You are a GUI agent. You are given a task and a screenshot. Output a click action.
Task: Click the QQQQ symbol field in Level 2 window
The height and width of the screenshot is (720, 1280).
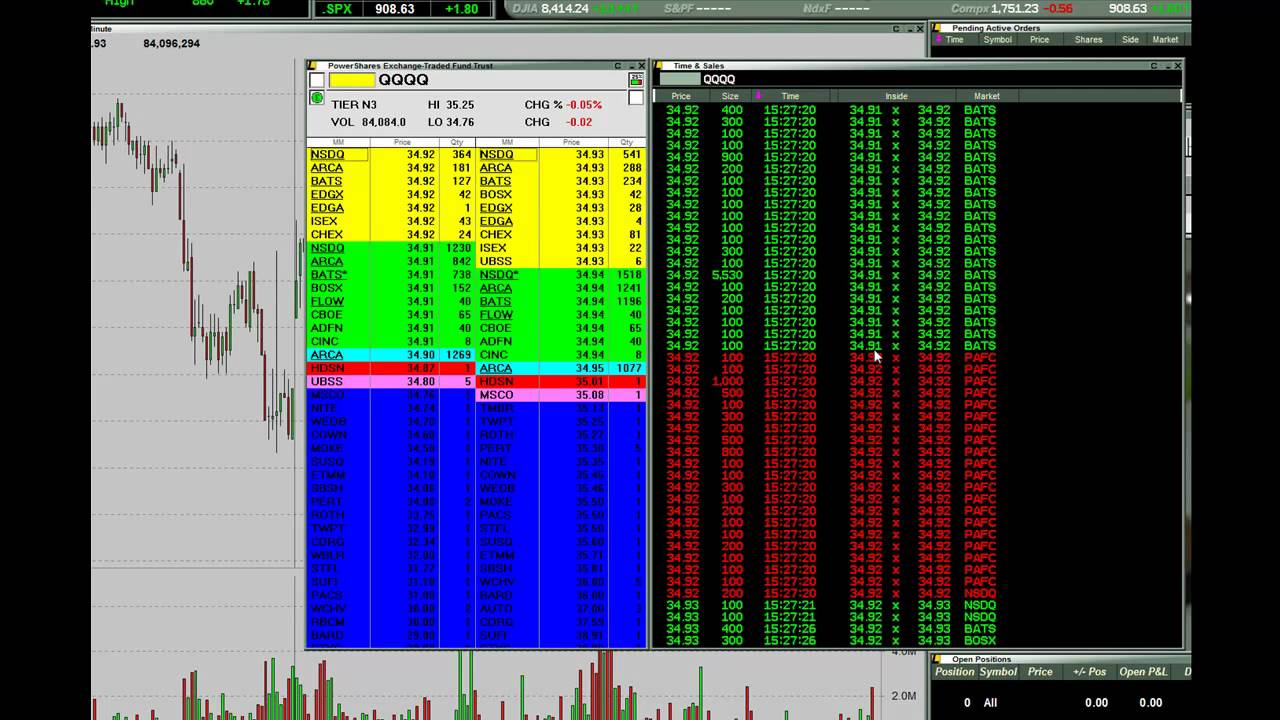[403, 80]
